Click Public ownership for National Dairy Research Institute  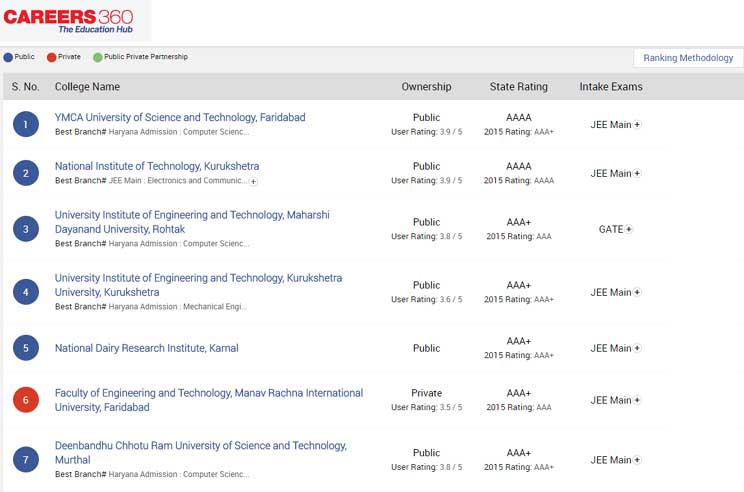tap(427, 348)
